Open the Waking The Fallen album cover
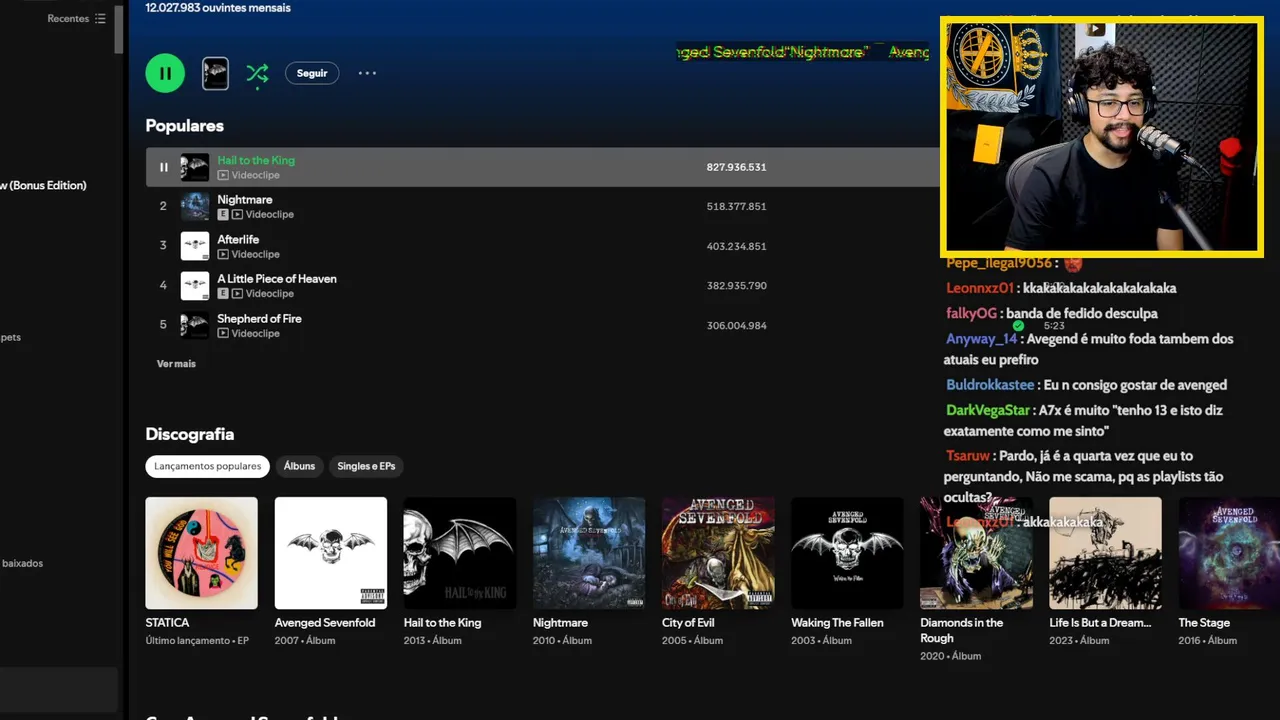Screen dimensions: 1280x720 tap(847, 553)
